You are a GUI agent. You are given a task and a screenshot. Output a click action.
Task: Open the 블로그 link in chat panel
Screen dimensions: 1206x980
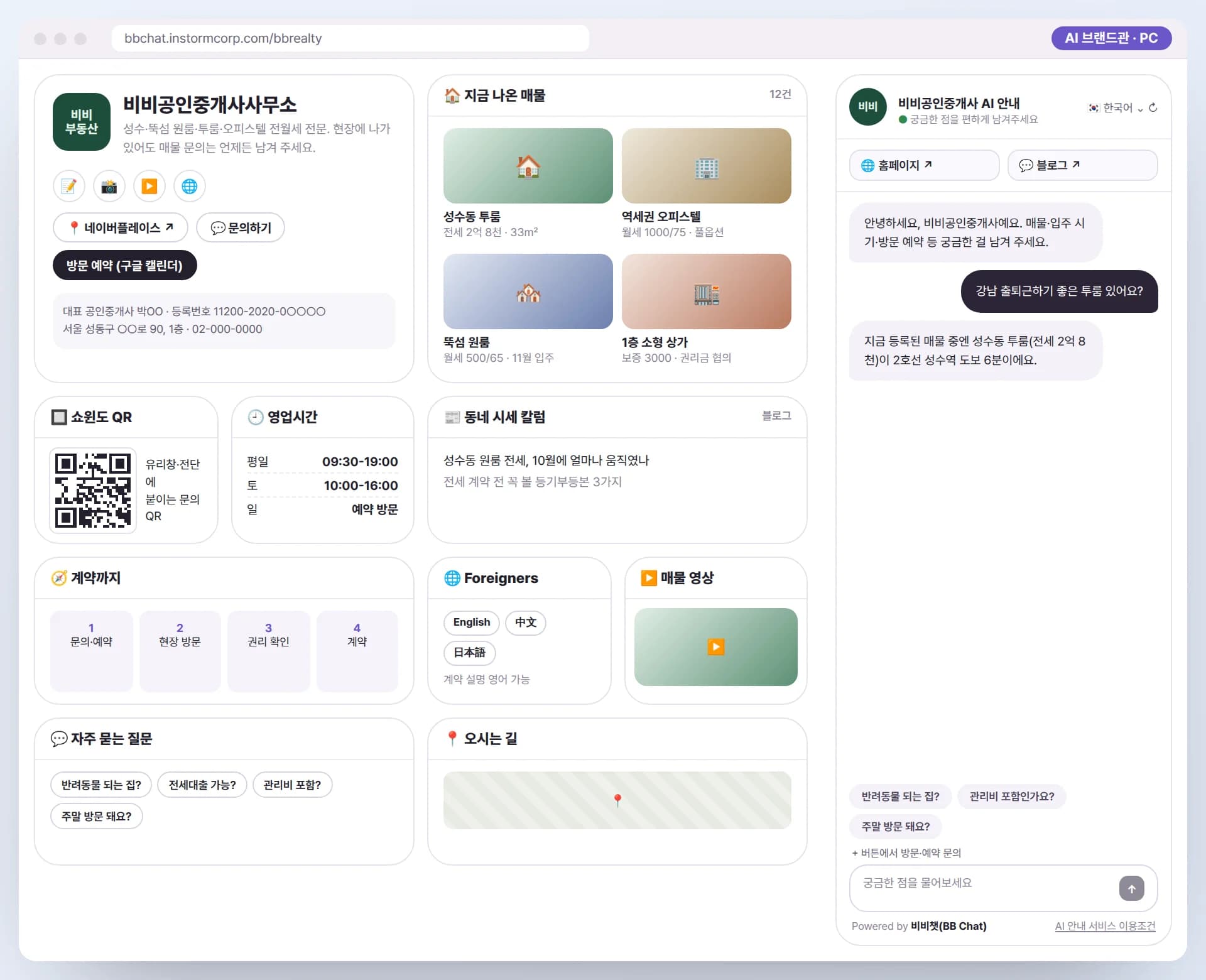pos(1083,165)
